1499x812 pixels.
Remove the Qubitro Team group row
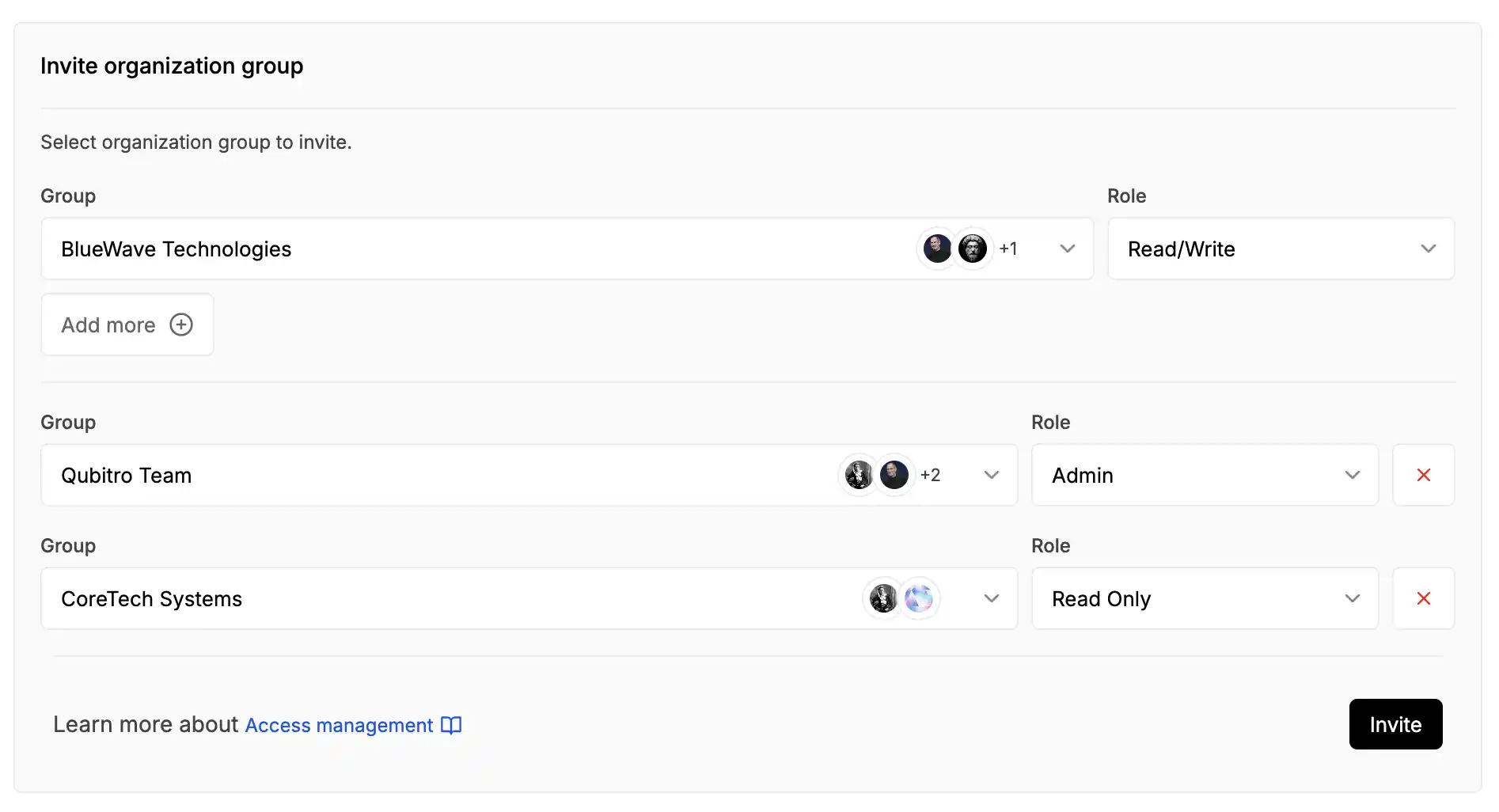pyautogui.click(x=1423, y=475)
